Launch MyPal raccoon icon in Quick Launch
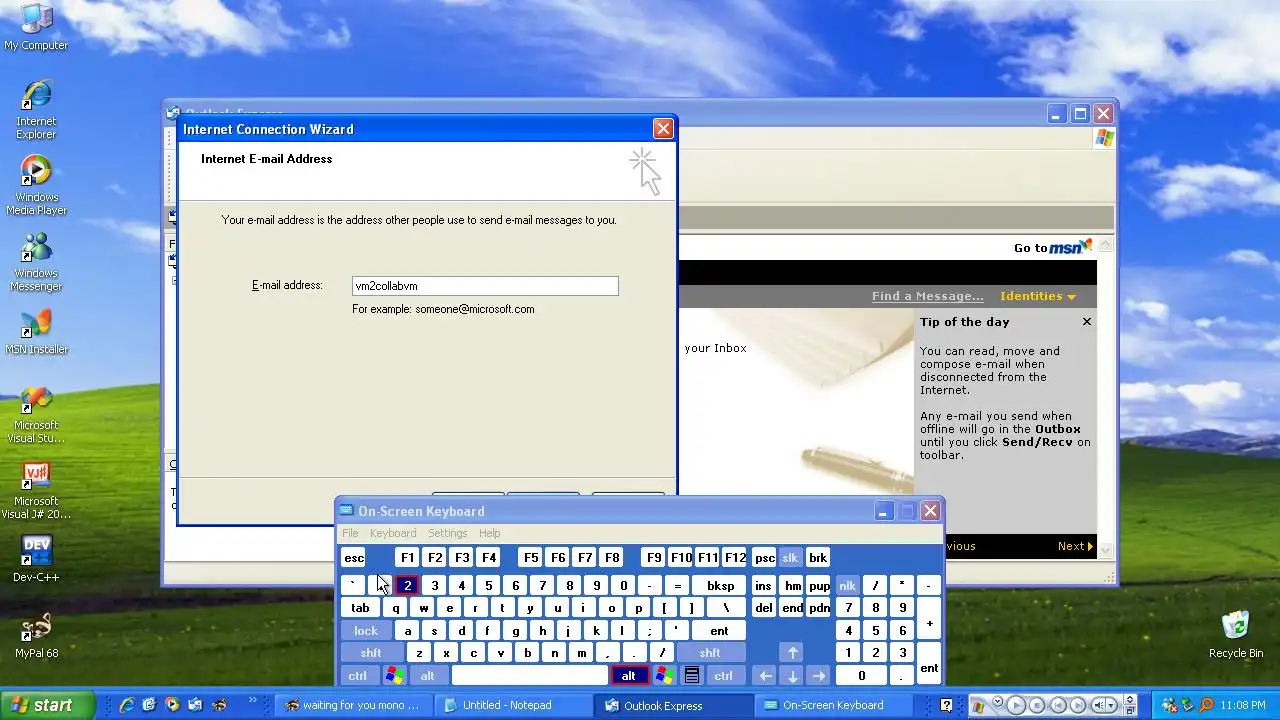Viewport: 1280px width, 720px height. click(x=219, y=704)
